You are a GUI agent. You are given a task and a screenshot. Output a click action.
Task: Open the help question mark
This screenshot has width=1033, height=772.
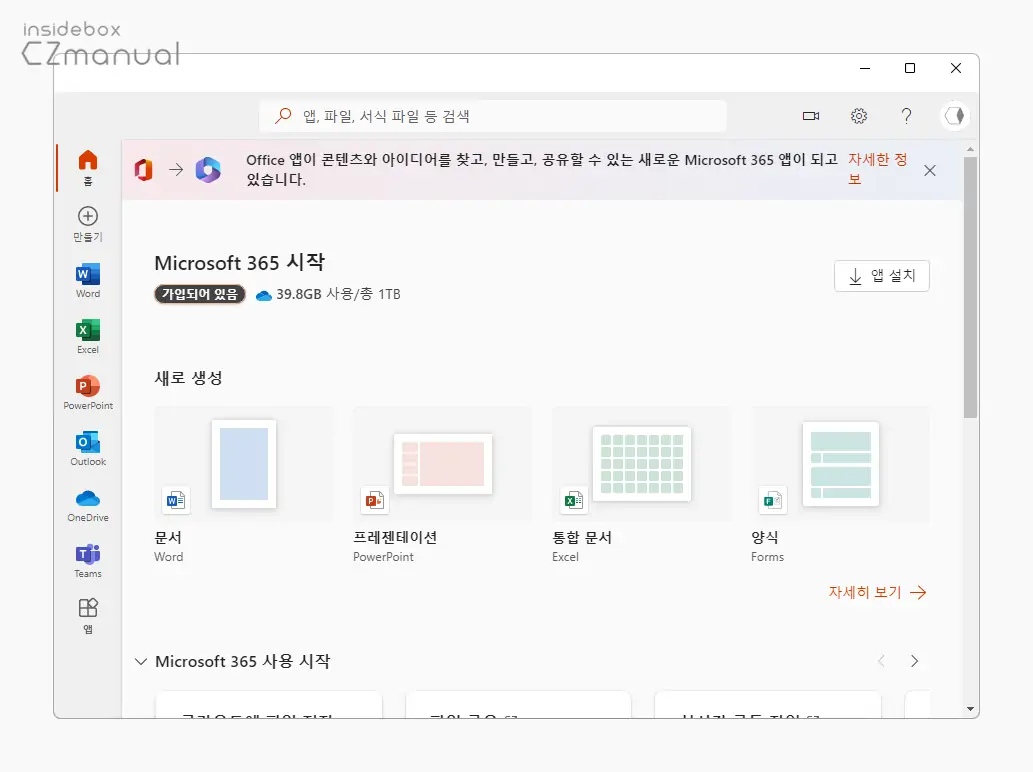click(x=907, y=116)
